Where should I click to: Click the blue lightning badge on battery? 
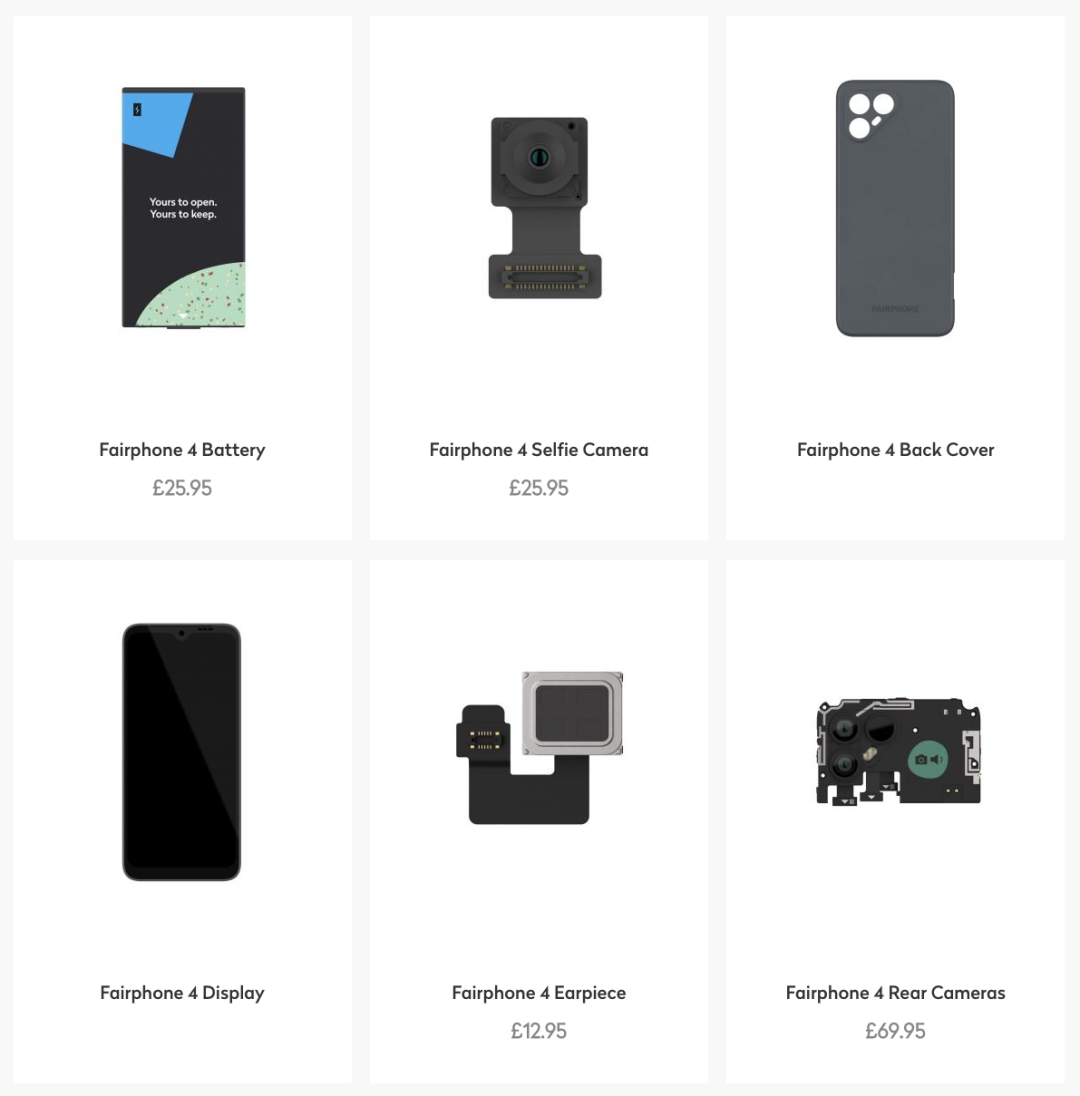(138, 110)
